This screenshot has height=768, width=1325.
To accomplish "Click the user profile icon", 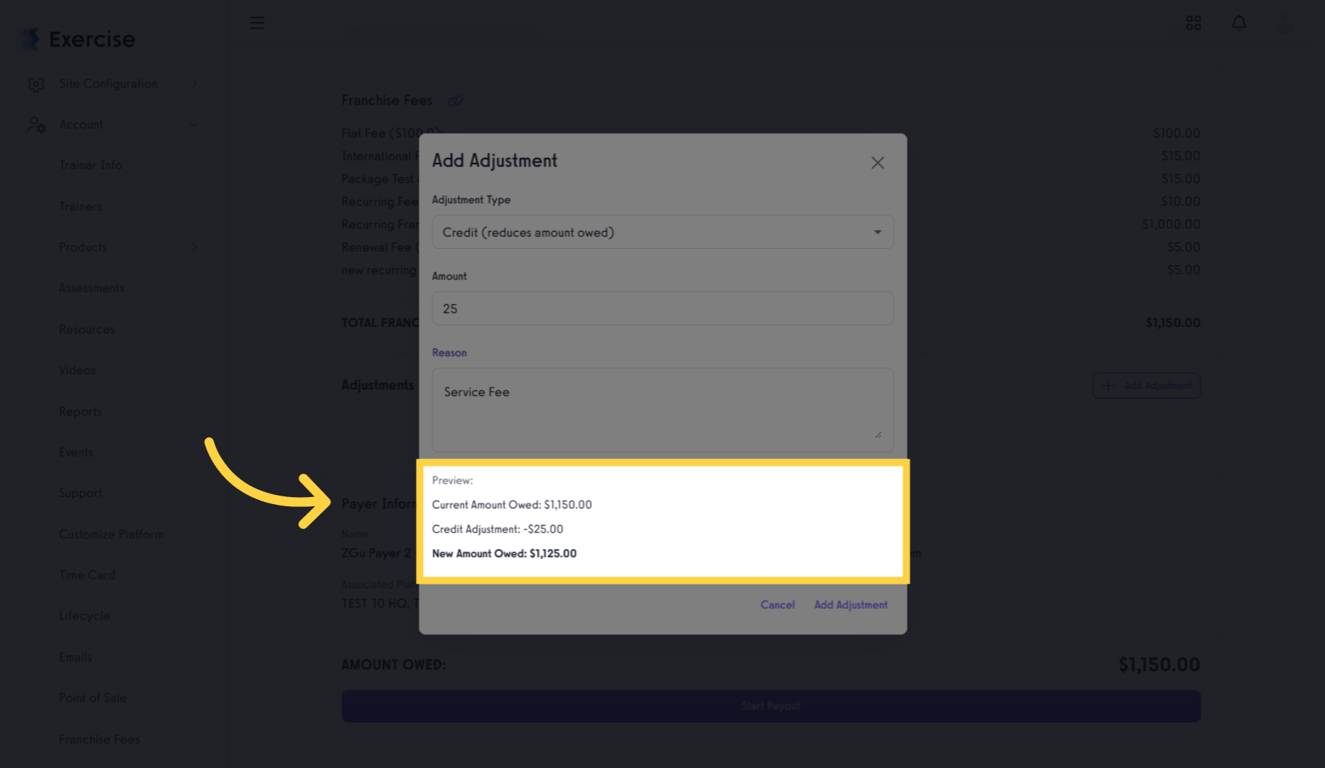I will click(1285, 22).
